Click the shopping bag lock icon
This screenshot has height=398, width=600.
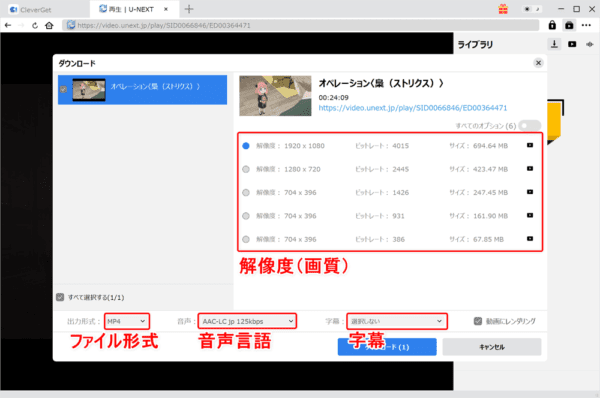point(569,25)
